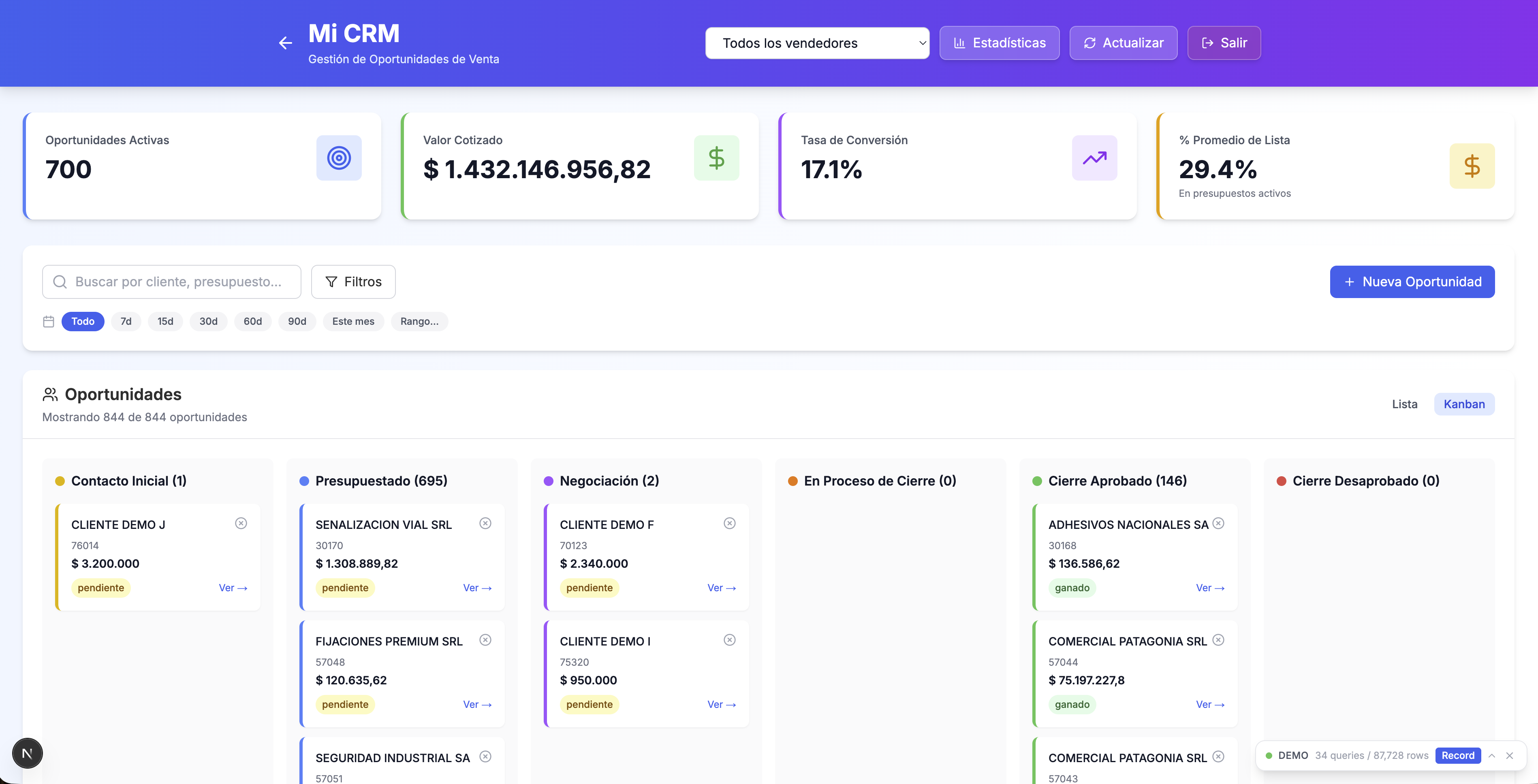Click X icon on ADHESIVOS NACIONALES SA card

(1218, 523)
